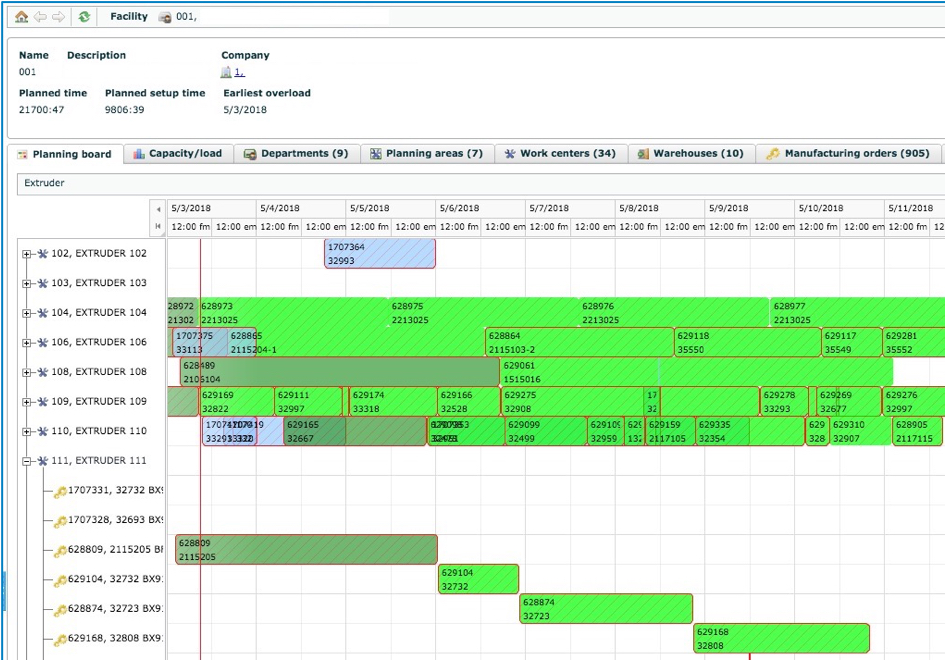Click Gantt bar 628905 on Extruder 110
The height and width of the screenshot is (660, 945).
pyautogui.click(x=917, y=431)
